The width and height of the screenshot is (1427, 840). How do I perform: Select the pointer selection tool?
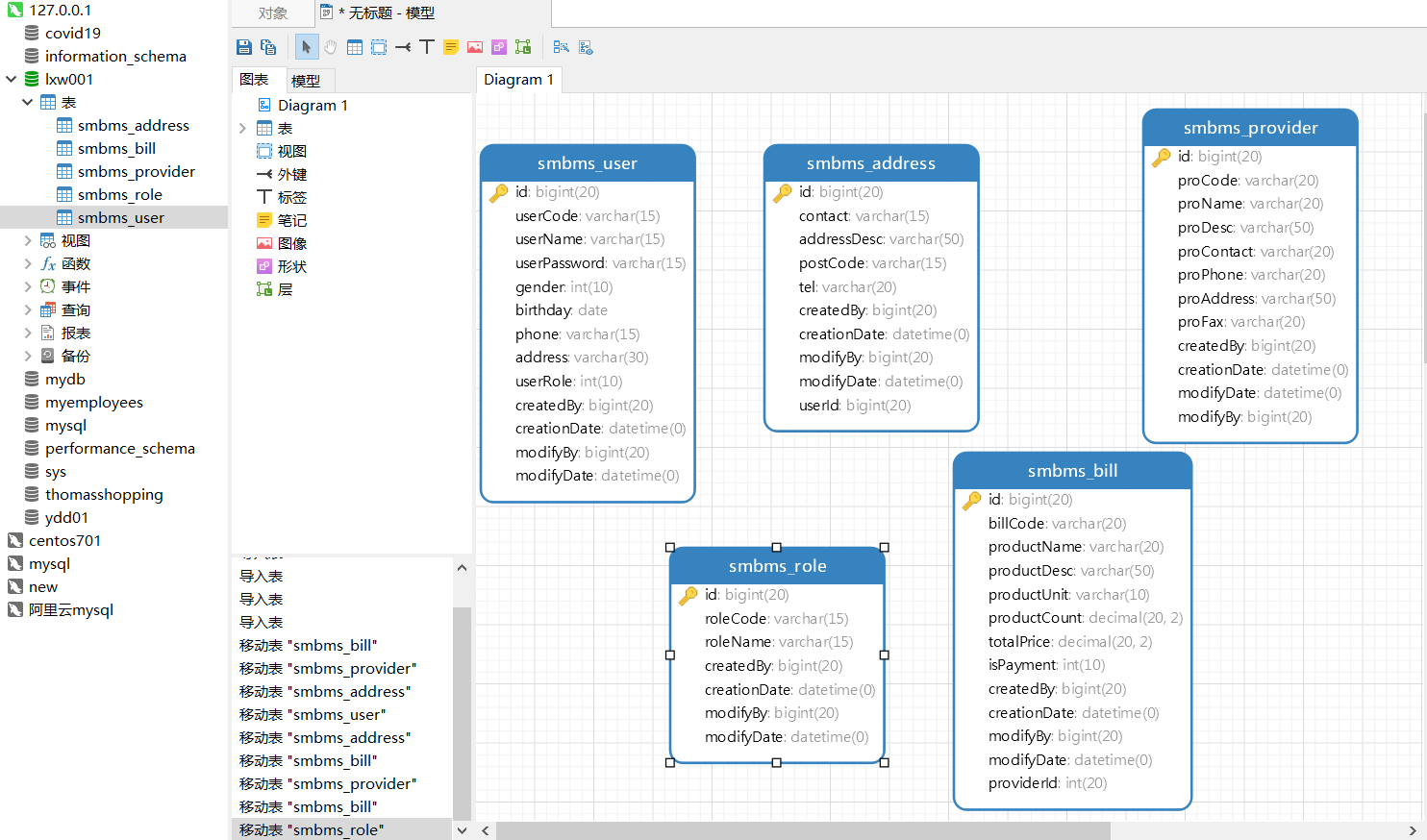(306, 47)
